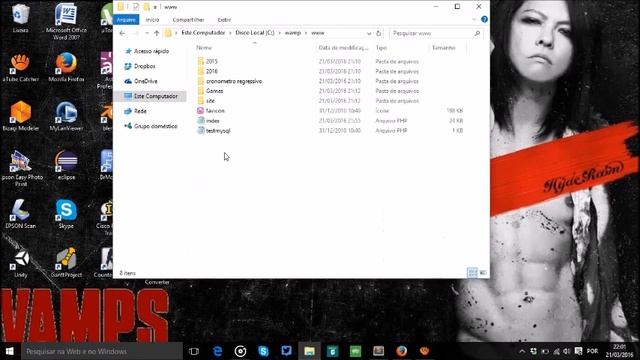Viewport: 640px width, 360px height.
Task: Open the Compartilhar ribbon tab
Action: click(x=188, y=20)
